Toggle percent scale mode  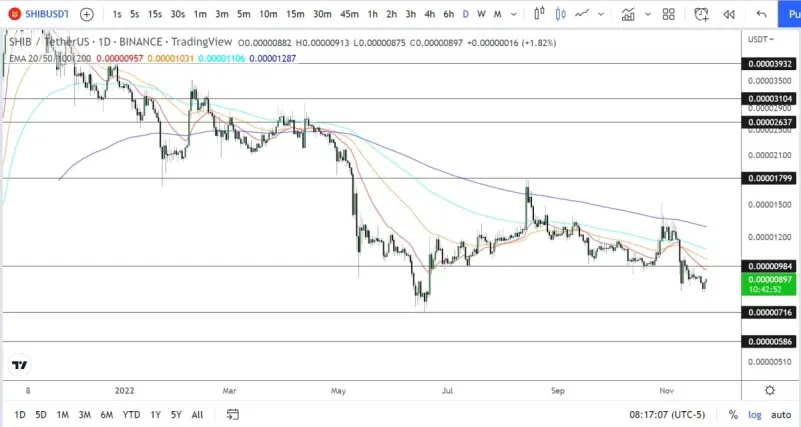tap(733, 415)
